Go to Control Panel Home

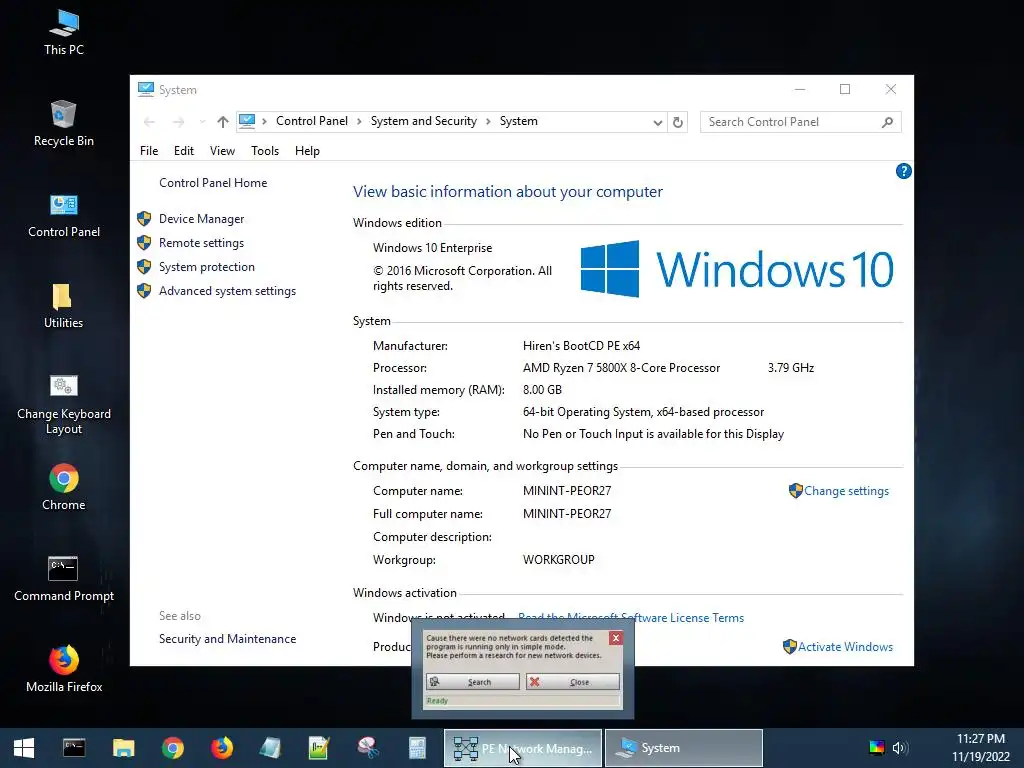[213, 183]
